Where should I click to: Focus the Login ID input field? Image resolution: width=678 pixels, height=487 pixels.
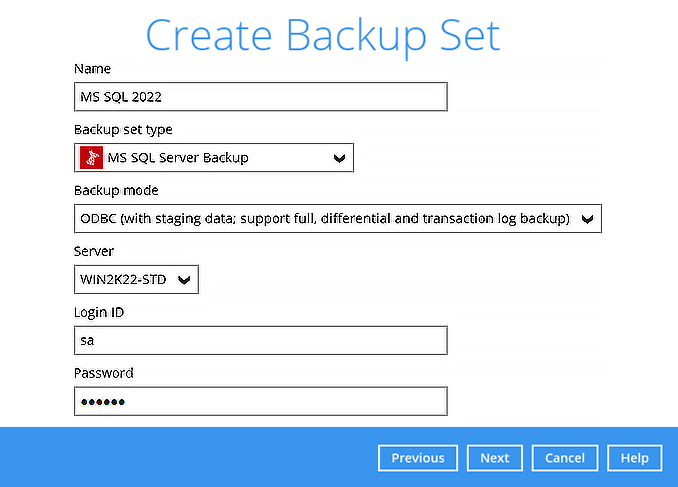[x=260, y=341]
